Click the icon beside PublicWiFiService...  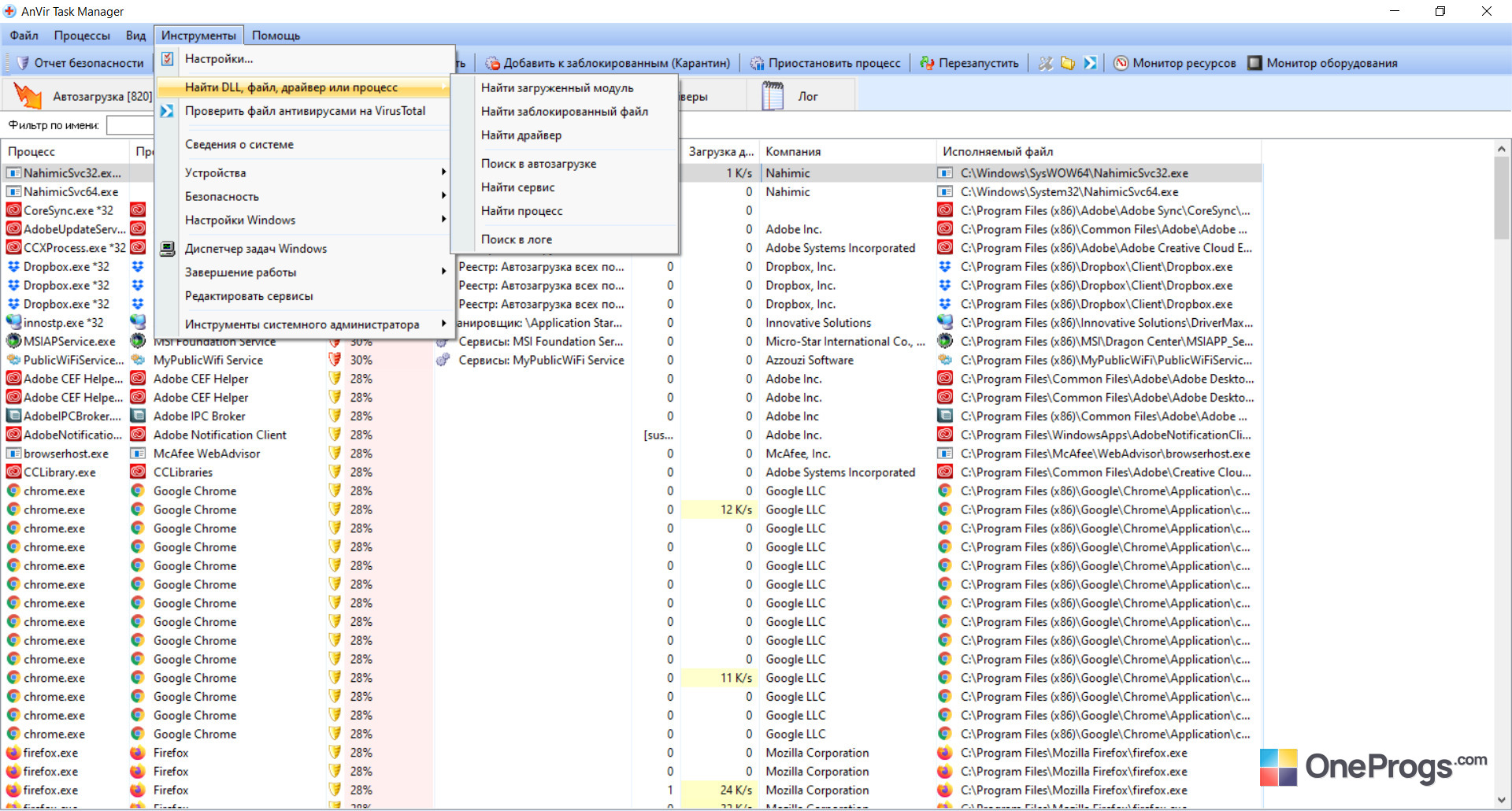pos(13,361)
